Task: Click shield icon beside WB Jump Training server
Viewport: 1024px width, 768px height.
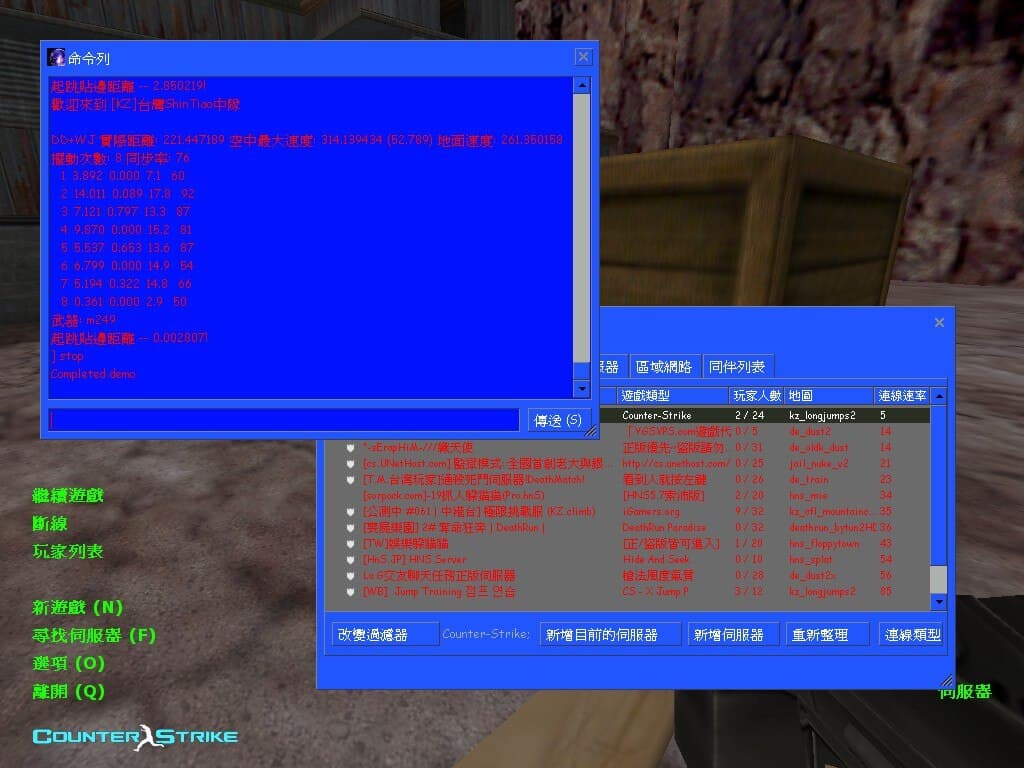Action: (x=350, y=591)
